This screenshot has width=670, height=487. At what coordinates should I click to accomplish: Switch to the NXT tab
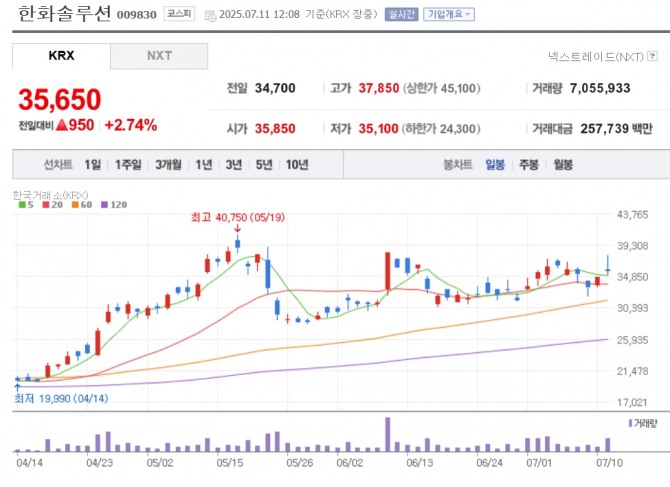(159, 56)
